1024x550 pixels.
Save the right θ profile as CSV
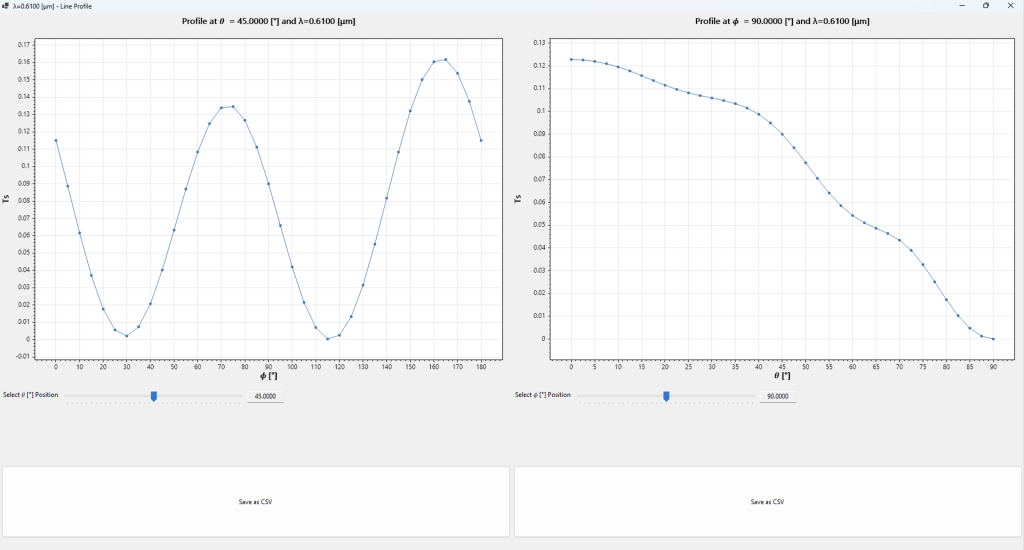767,501
